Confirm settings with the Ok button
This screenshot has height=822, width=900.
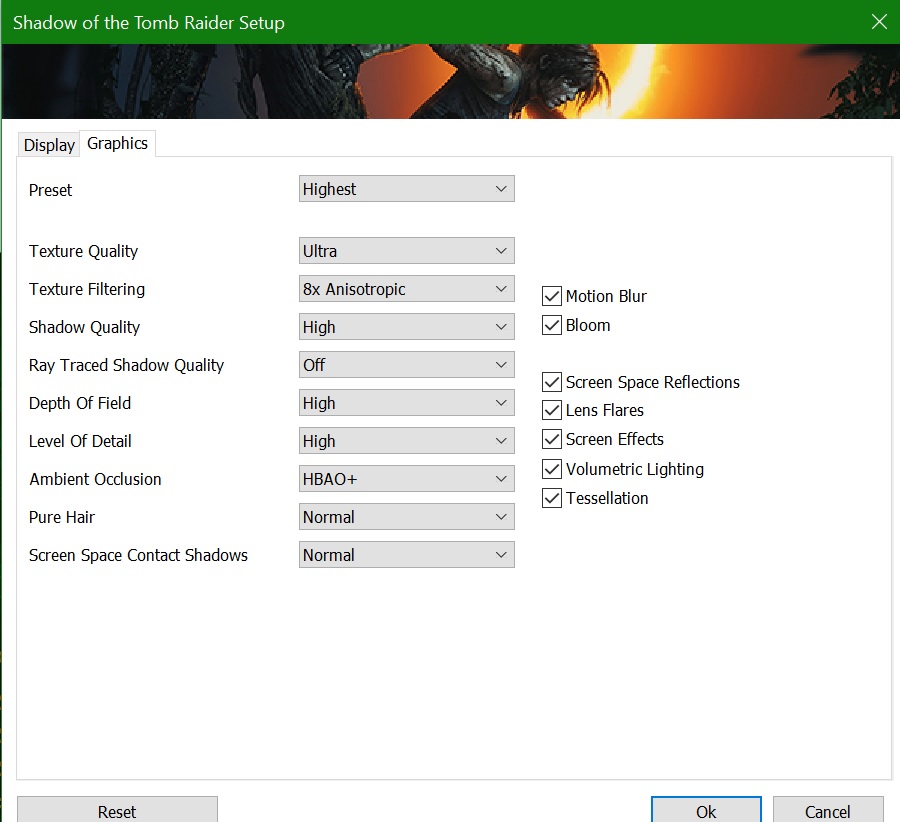706,811
